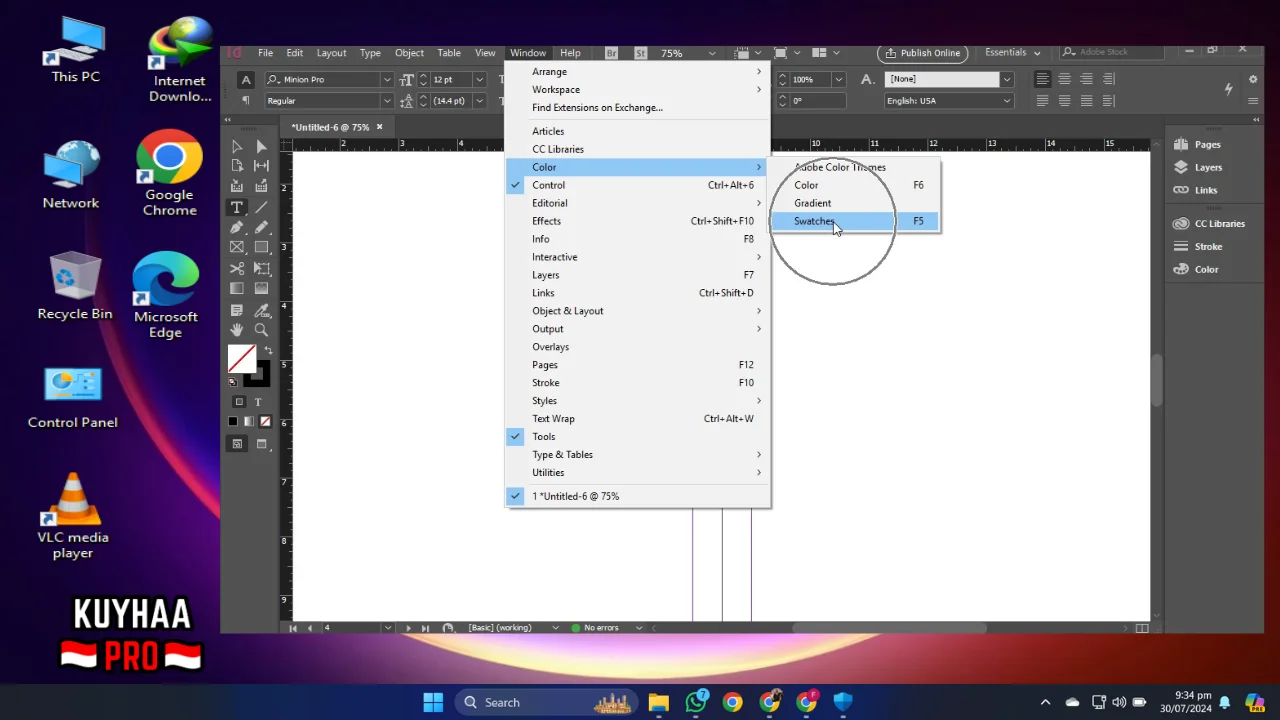Viewport: 1280px width, 720px height.
Task: Pick the Gradient Feather tool
Action: pyautogui.click(x=261, y=288)
